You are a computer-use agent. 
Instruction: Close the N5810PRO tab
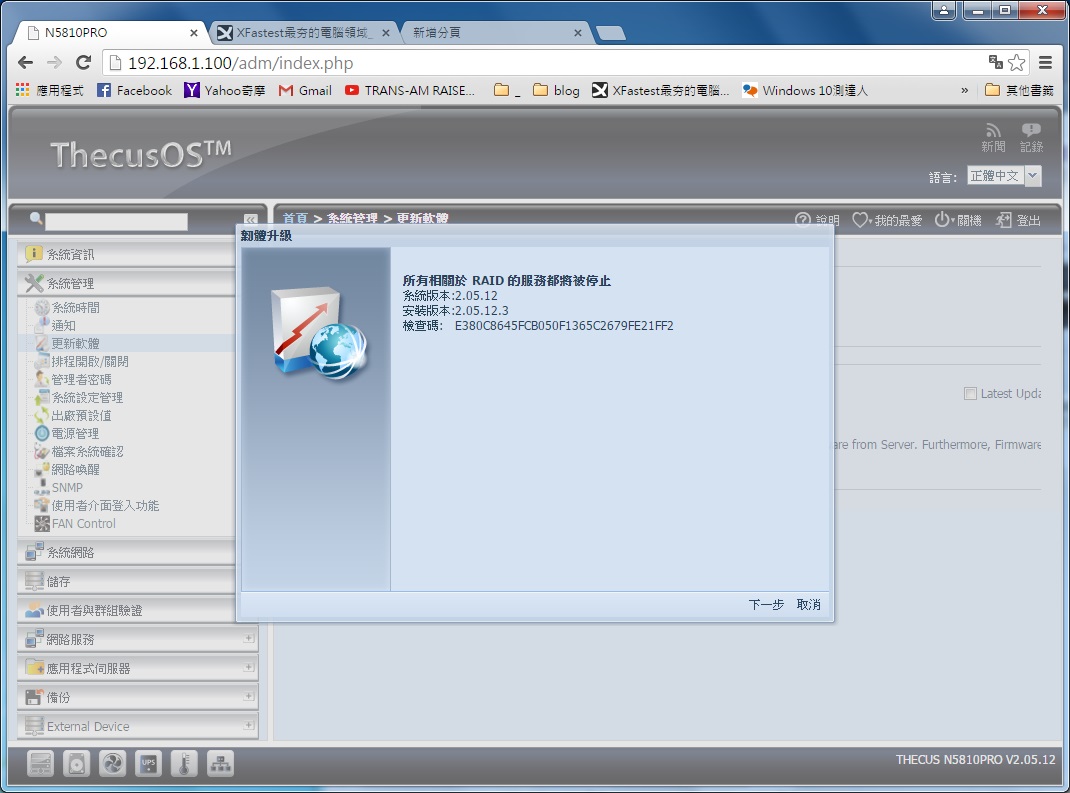[194, 33]
